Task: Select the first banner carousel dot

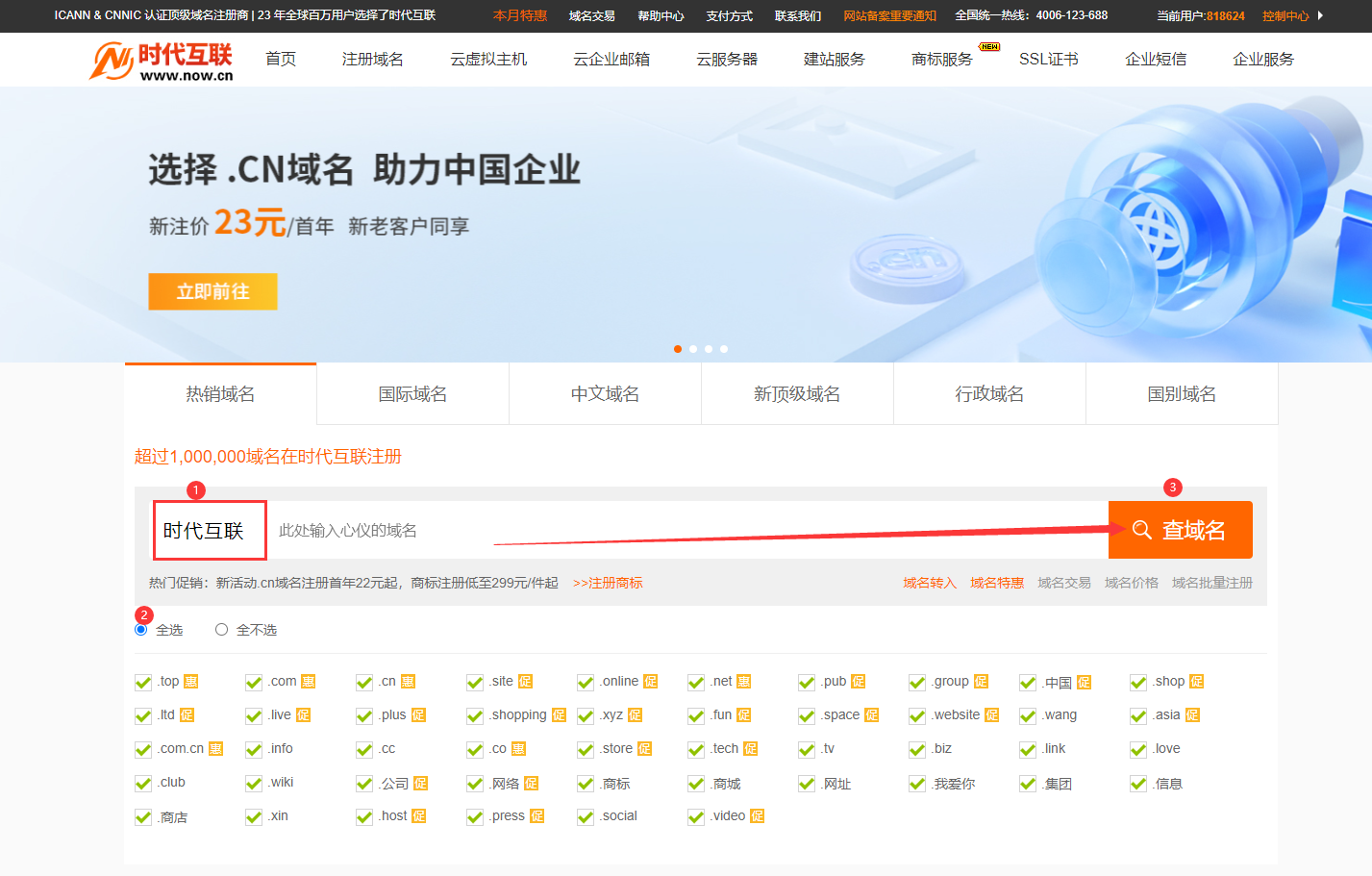Action: 678,349
